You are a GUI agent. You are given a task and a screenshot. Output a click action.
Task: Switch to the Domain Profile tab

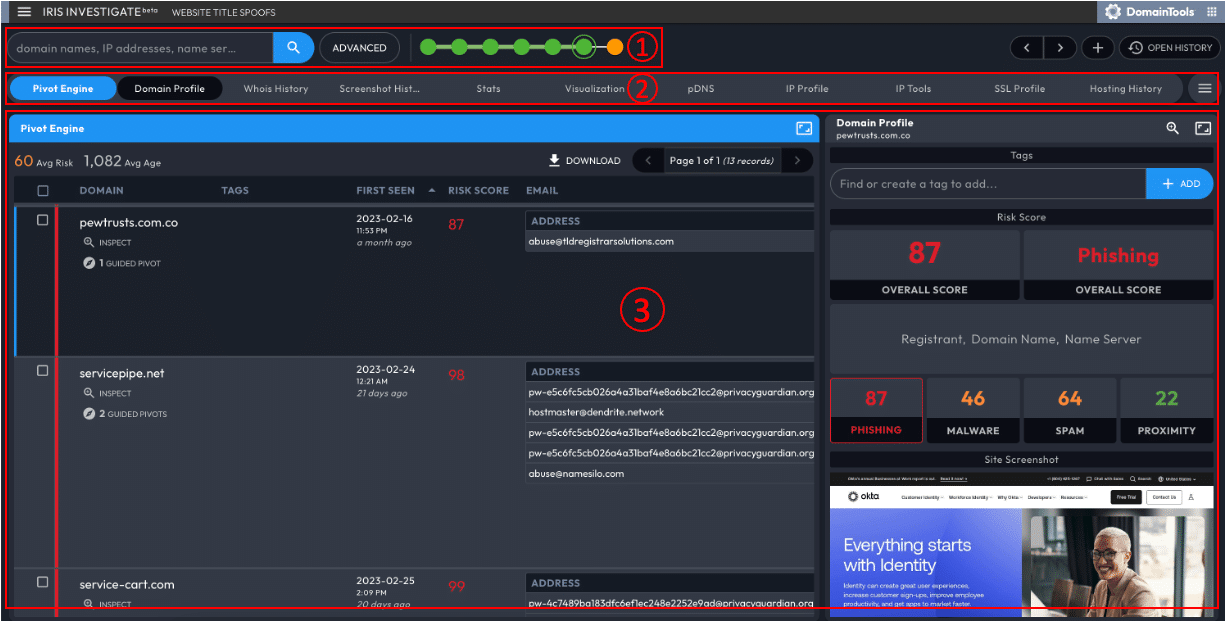click(170, 88)
